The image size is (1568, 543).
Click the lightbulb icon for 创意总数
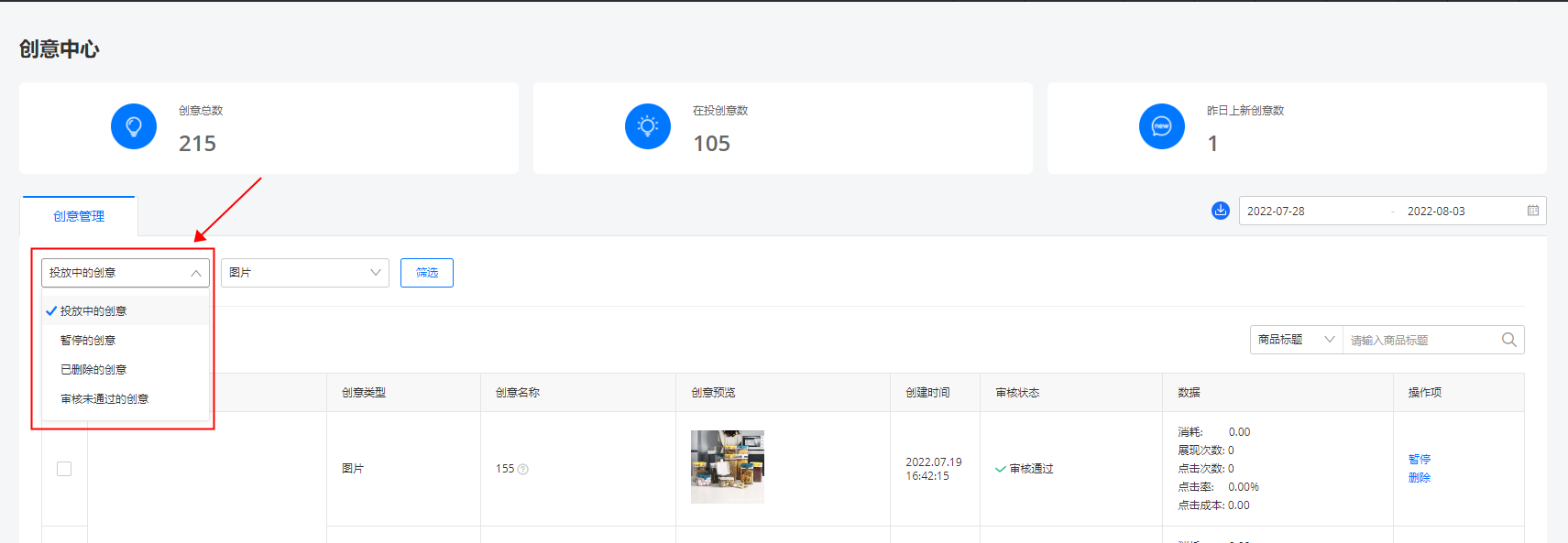coord(134,126)
